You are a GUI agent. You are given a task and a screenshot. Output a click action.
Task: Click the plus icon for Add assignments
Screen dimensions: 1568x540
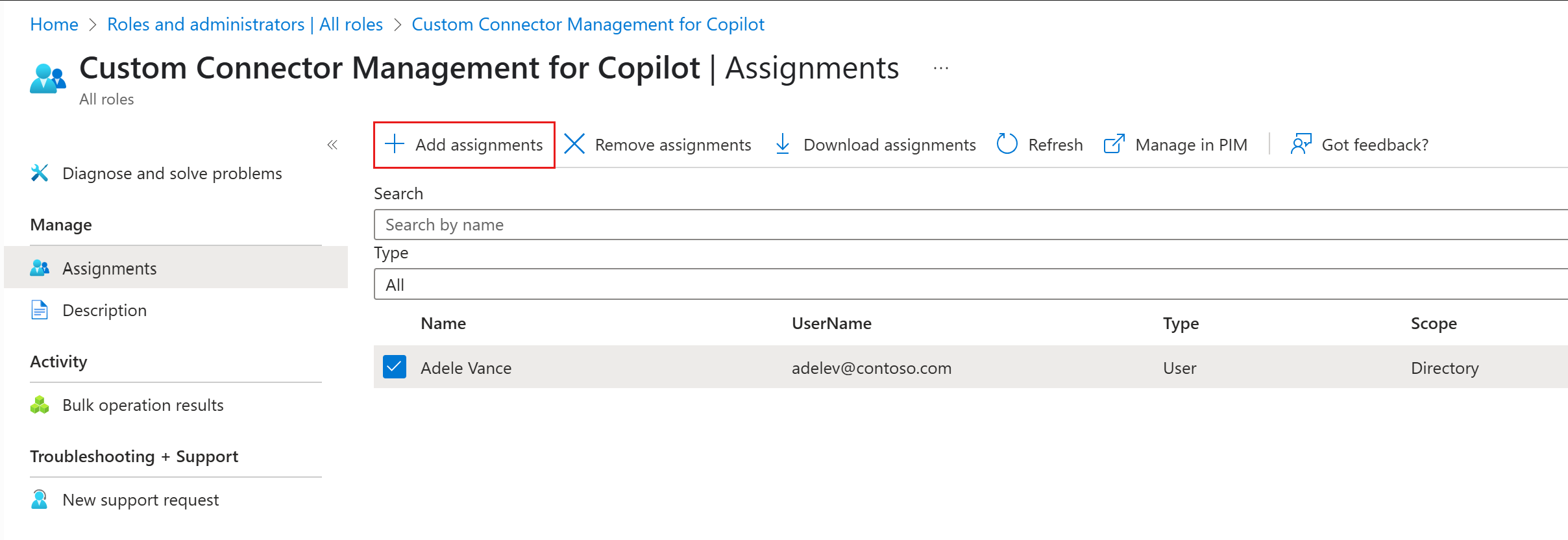coord(395,144)
